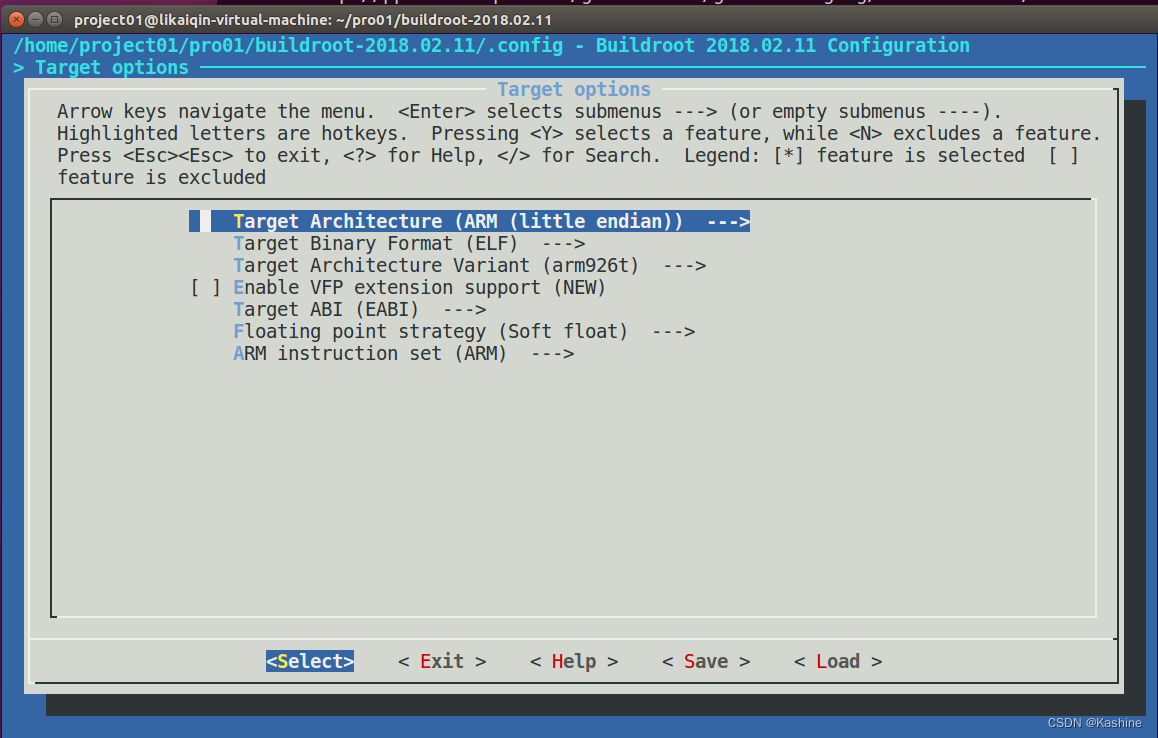The height and width of the screenshot is (738, 1158).
Task: Click the centered Target options dialog title
Action: click(574, 90)
